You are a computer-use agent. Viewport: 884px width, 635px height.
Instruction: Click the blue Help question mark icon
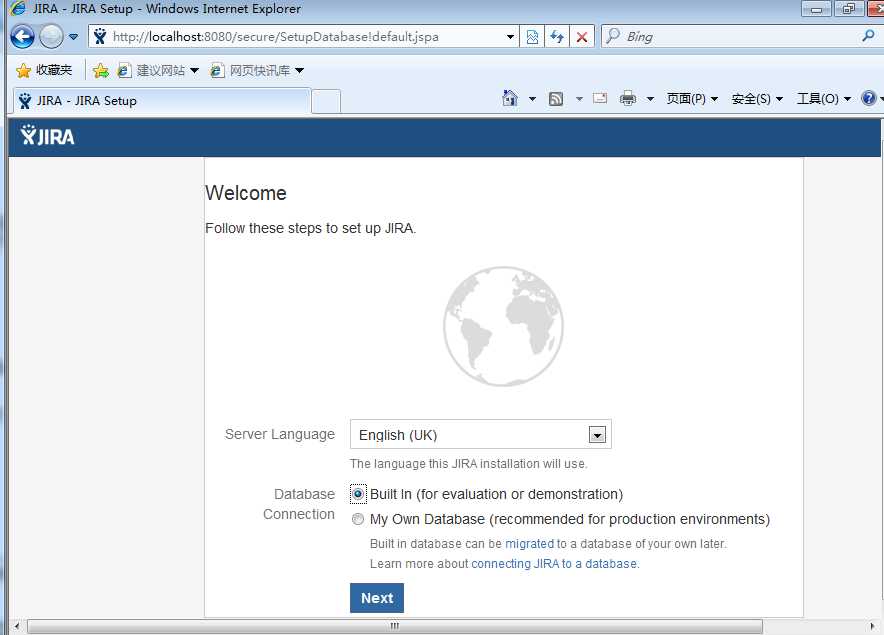[x=869, y=98]
